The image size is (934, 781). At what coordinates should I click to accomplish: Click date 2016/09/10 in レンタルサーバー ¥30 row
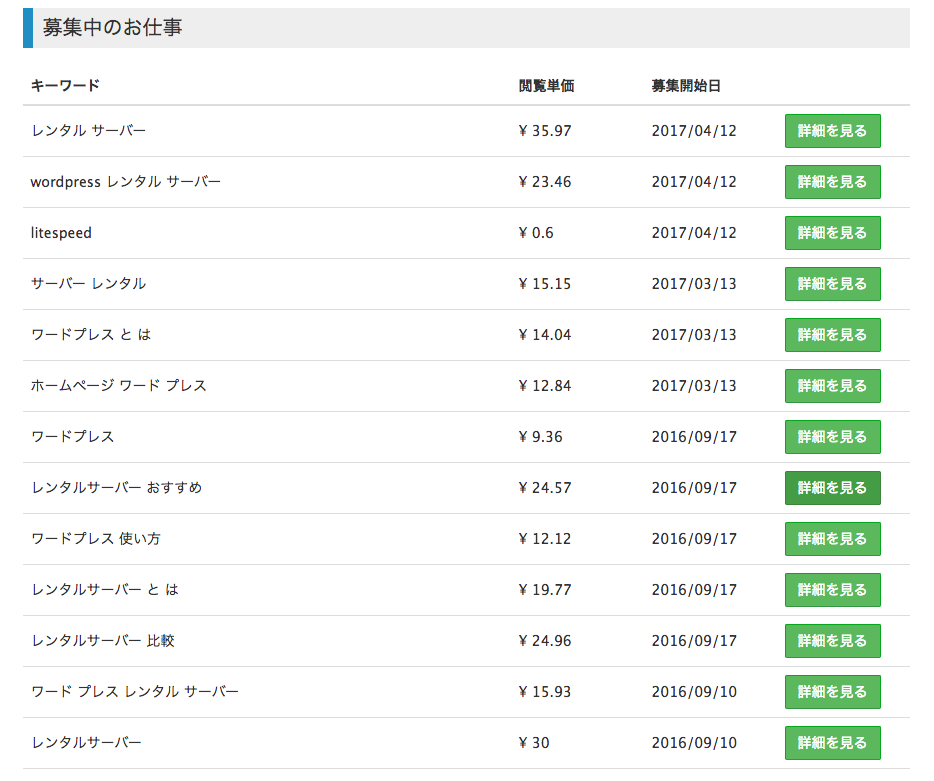click(x=694, y=743)
